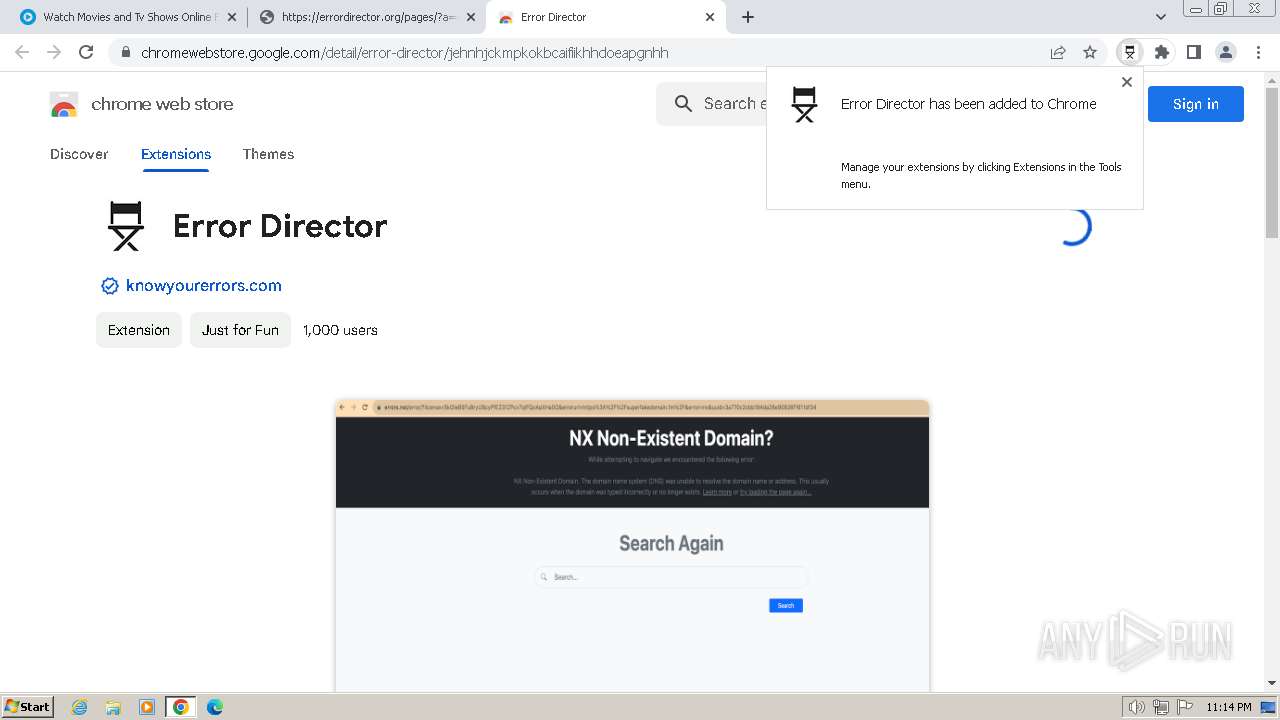
Task: Click the browser back arrow
Action: pos(22,52)
